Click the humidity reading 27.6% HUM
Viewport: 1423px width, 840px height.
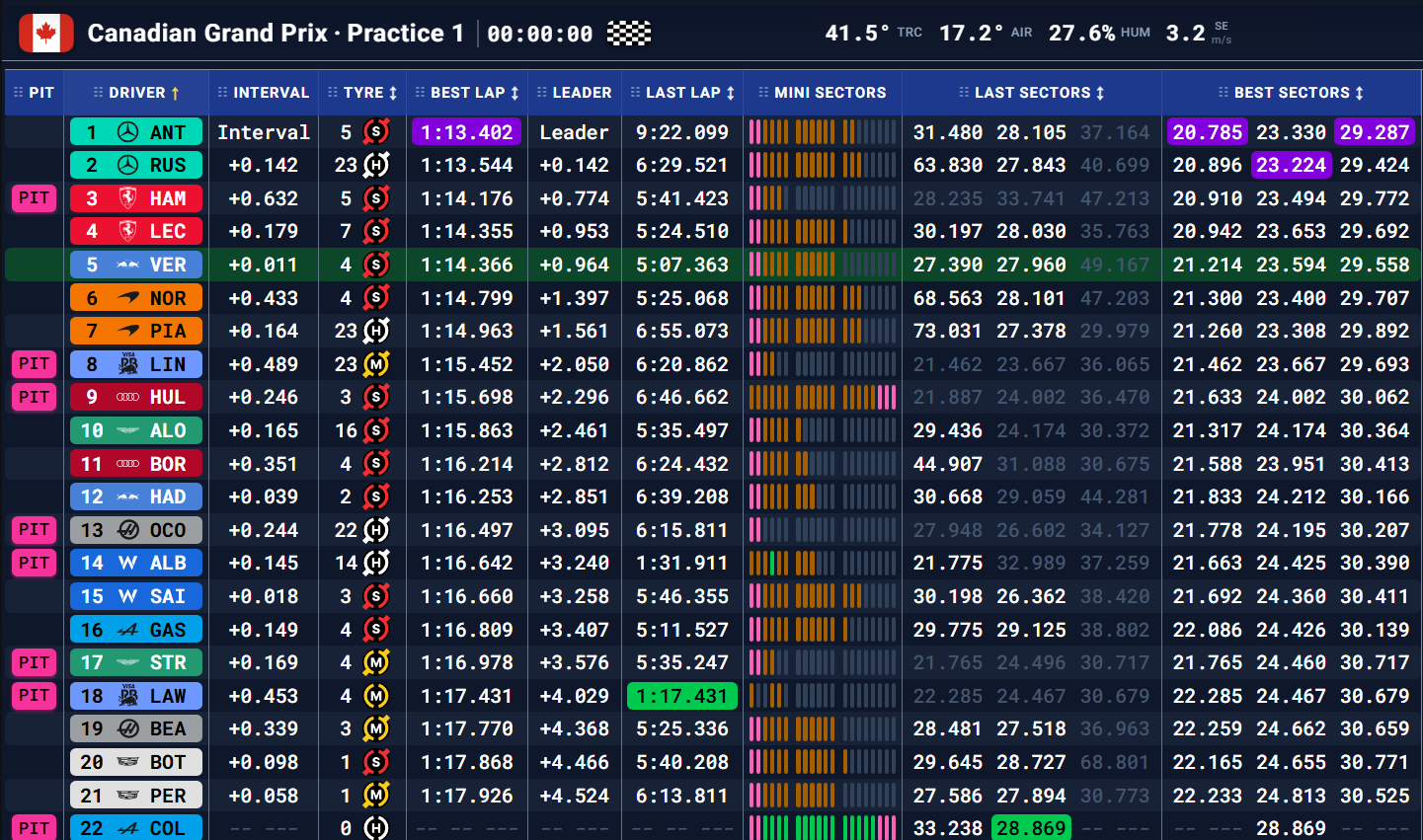point(1099,33)
